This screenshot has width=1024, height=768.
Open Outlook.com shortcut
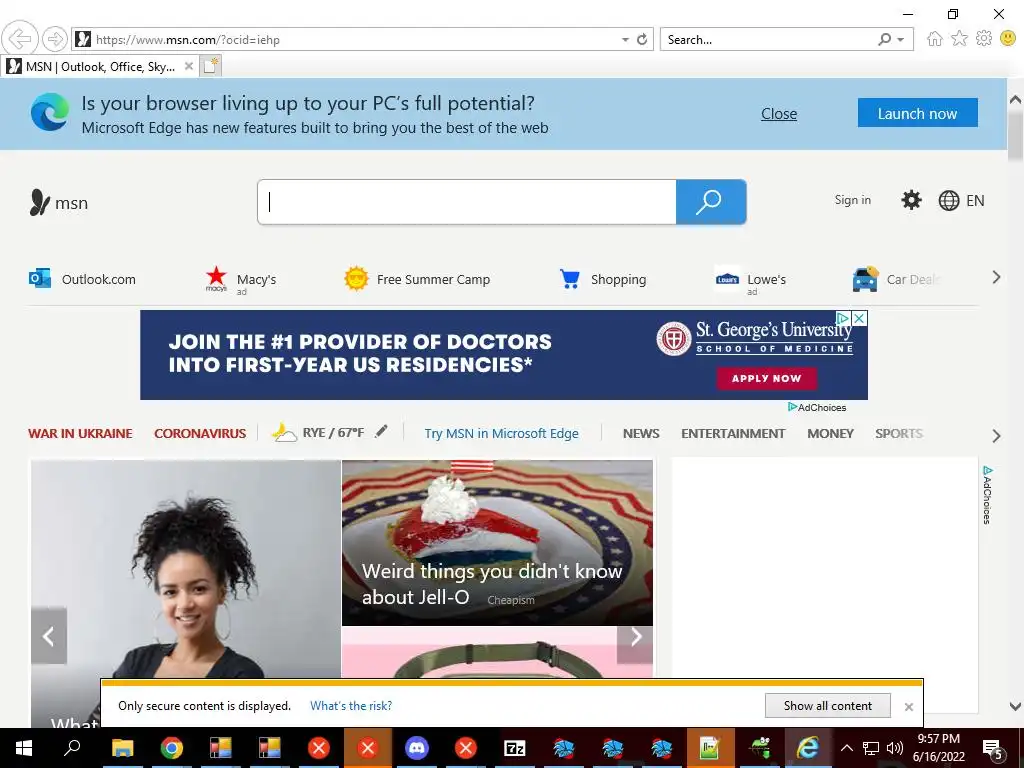tap(82, 279)
